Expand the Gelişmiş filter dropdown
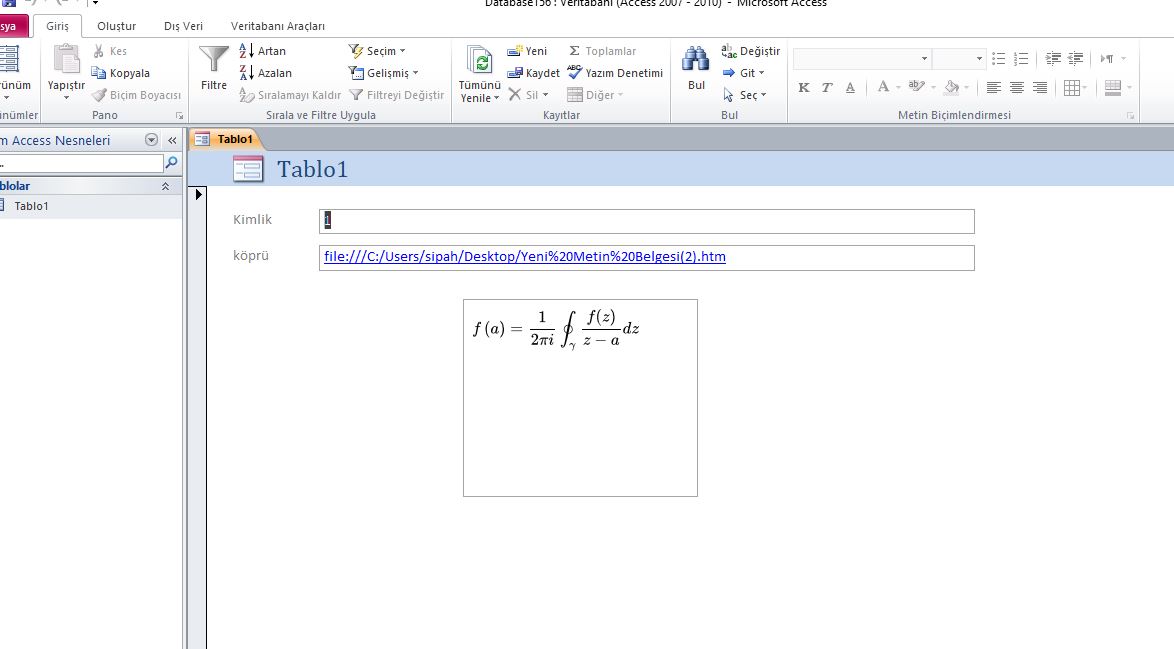This screenshot has height=649, width=1174. (x=383, y=73)
